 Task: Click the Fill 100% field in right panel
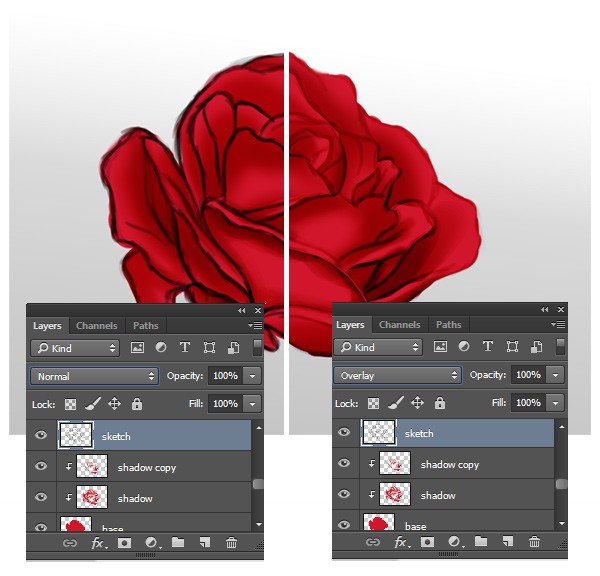(528, 403)
